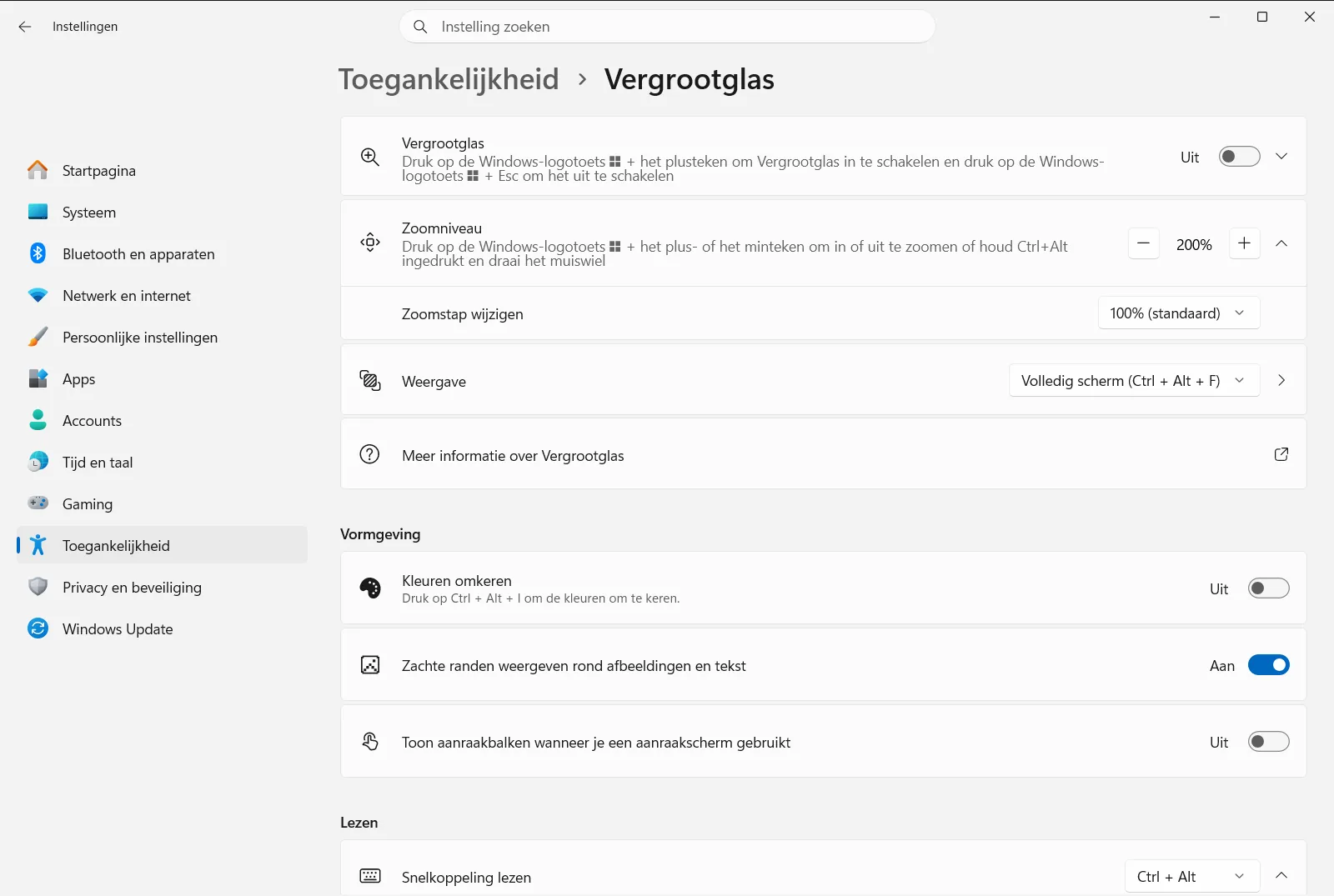Open Meer informatie over Vergrootglas
Viewport: 1334px width, 896px height.
pyautogui.click(x=823, y=454)
